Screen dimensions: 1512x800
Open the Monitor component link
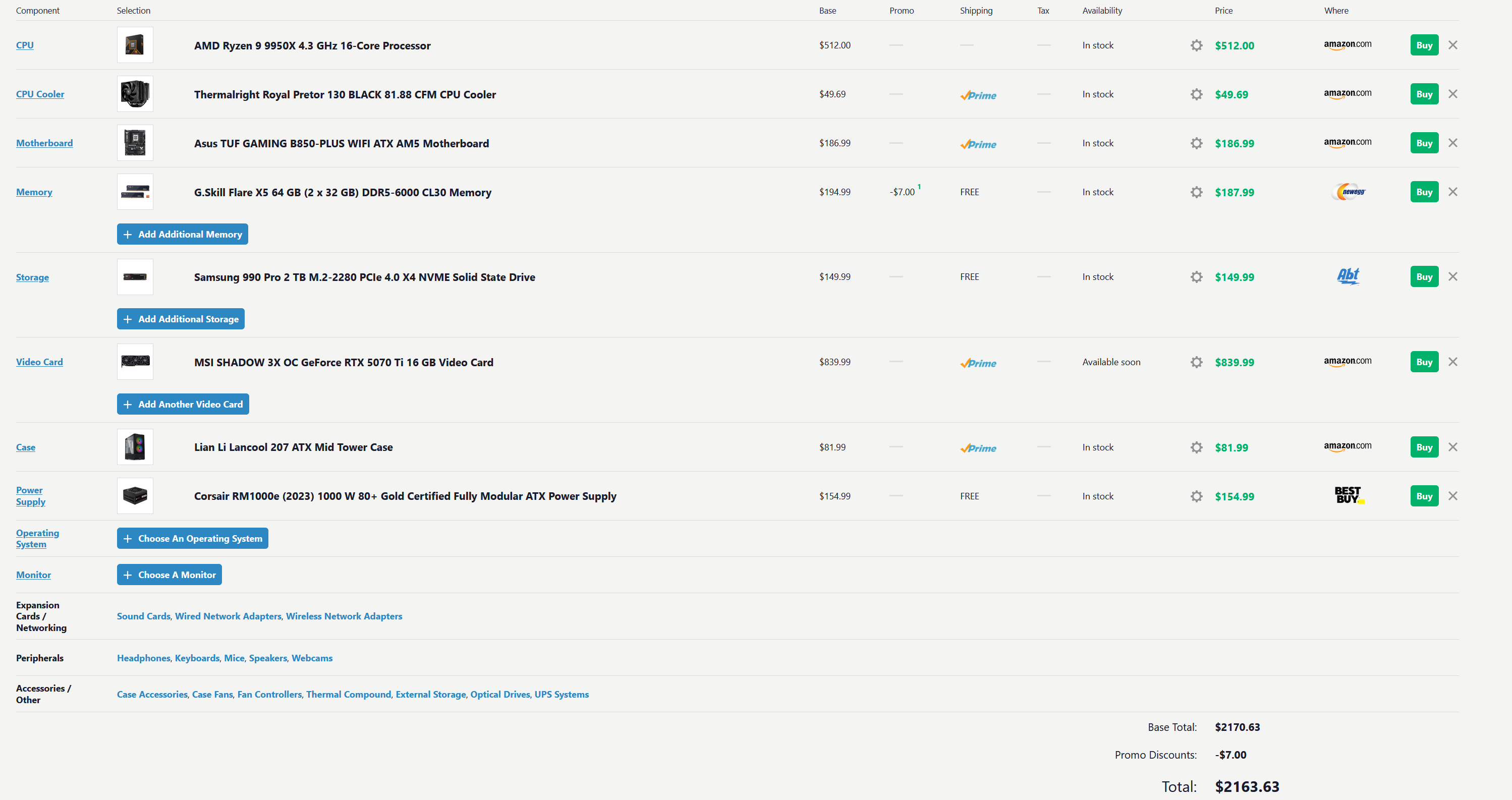(x=33, y=575)
